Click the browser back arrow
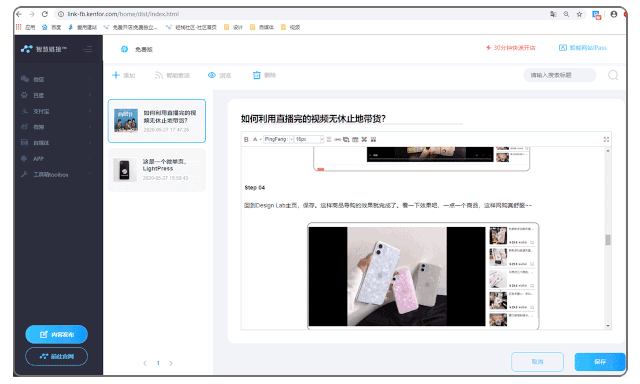Screen dimensions: 640x384 [x=19, y=14]
